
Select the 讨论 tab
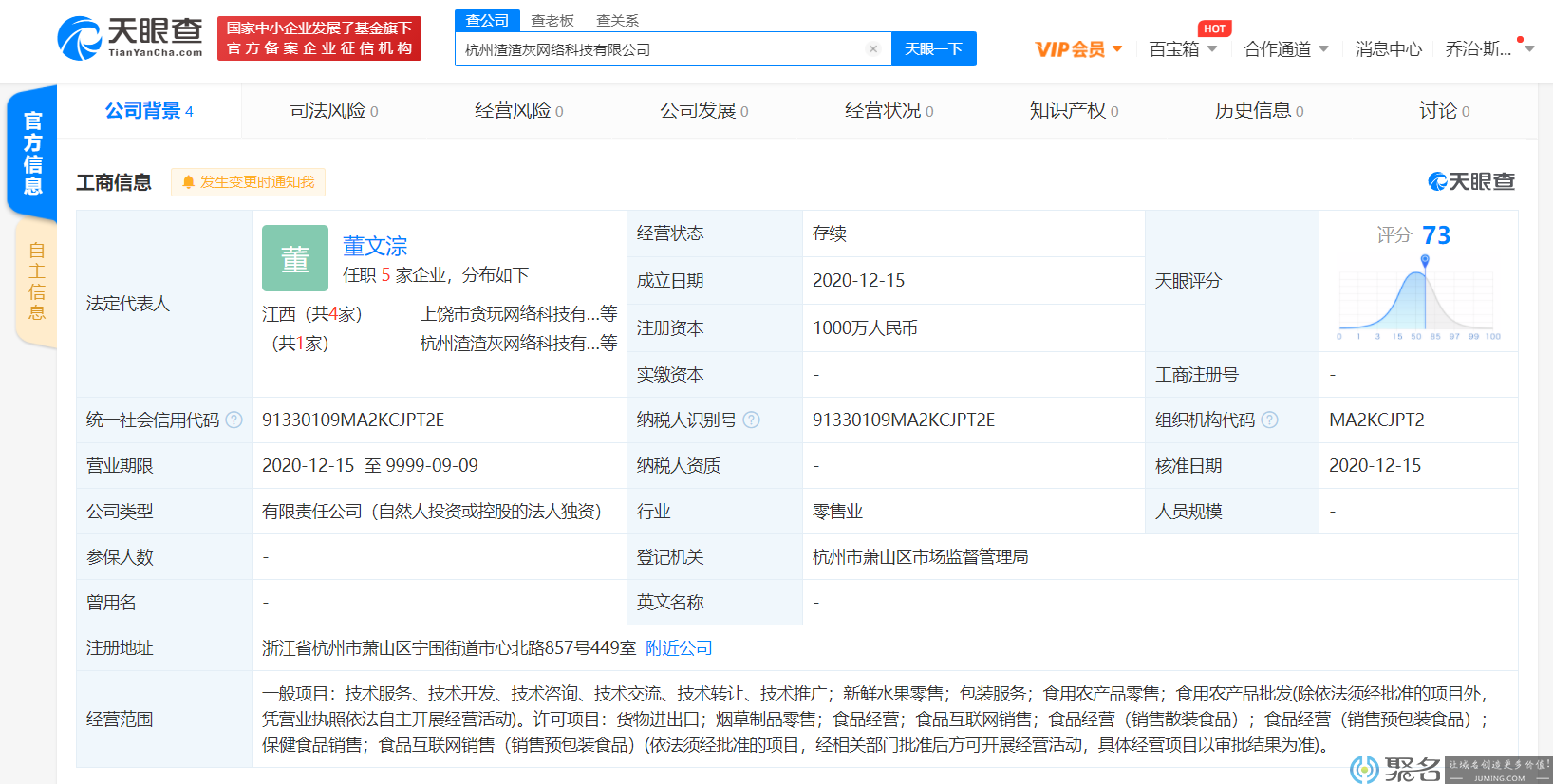pyautogui.click(x=1445, y=111)
